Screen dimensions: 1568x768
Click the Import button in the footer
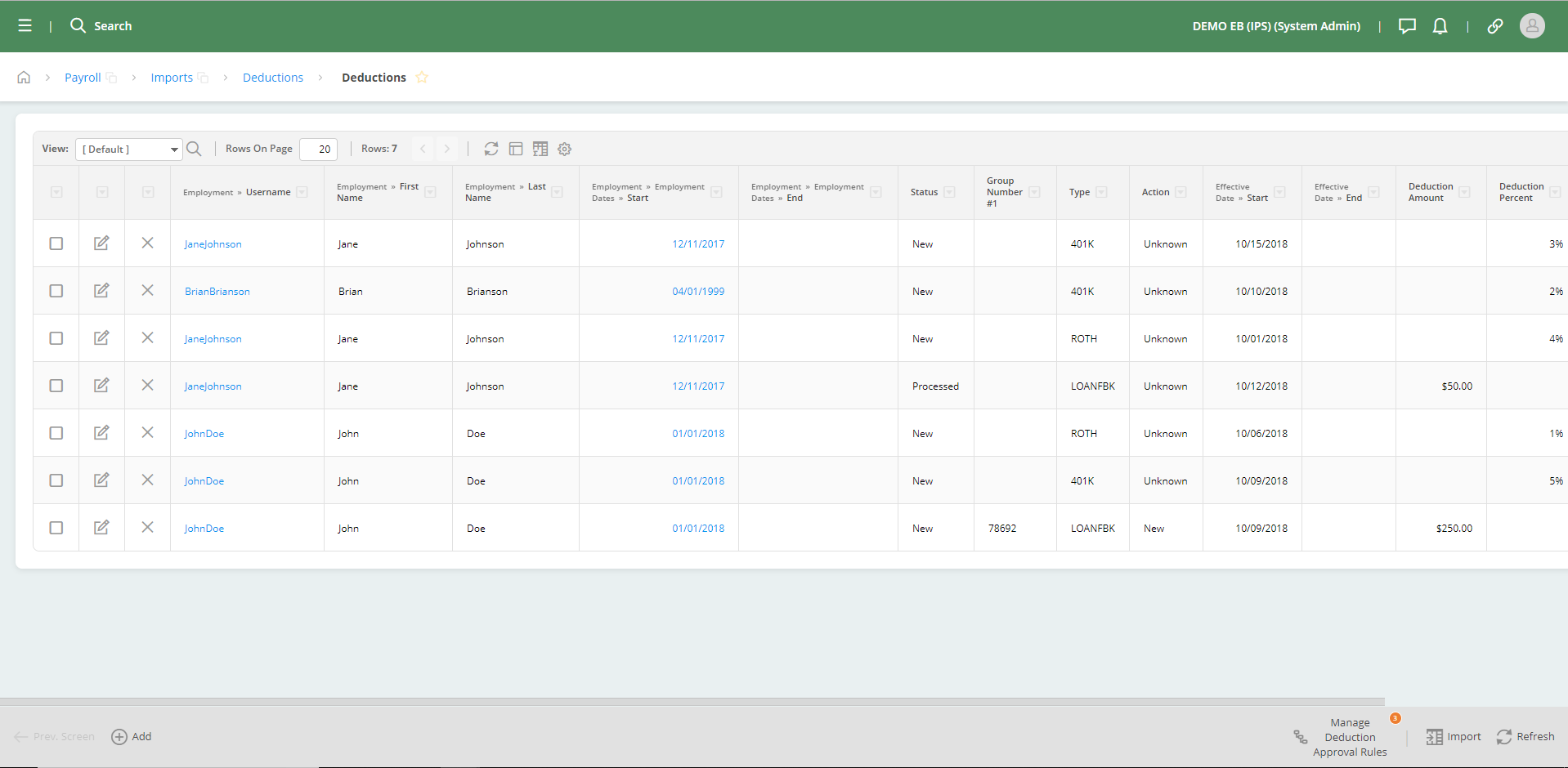coord(1454,737)
